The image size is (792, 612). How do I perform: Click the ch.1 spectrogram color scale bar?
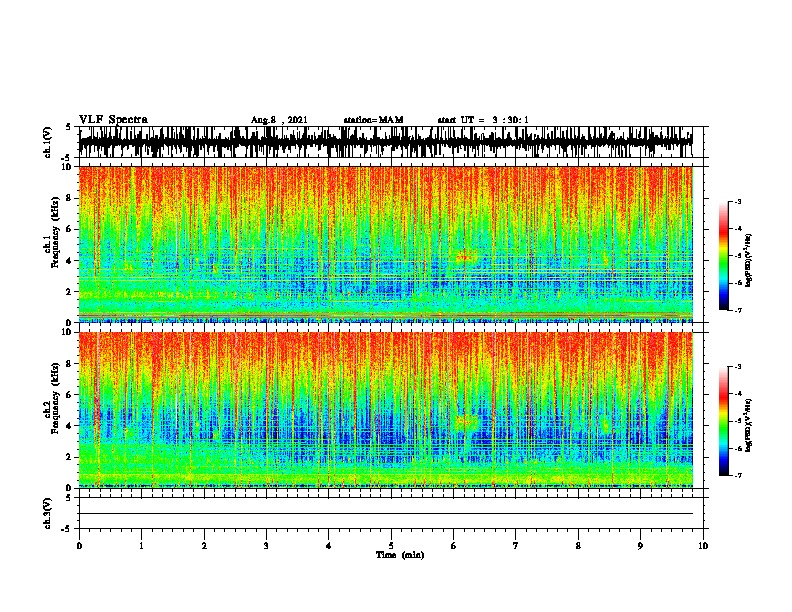click(724, 256)
